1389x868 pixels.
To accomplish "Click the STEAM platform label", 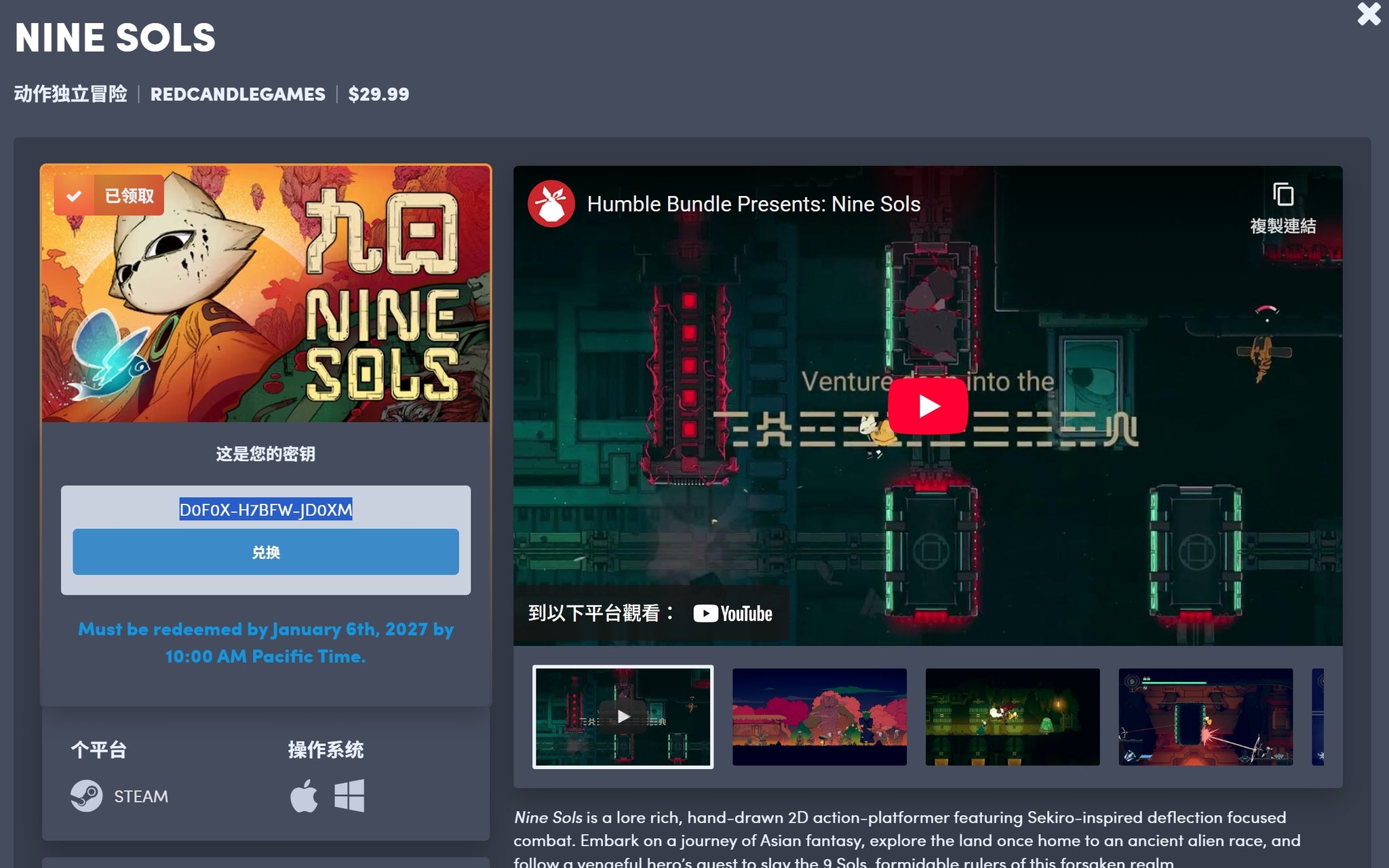I will coord(141,796).
